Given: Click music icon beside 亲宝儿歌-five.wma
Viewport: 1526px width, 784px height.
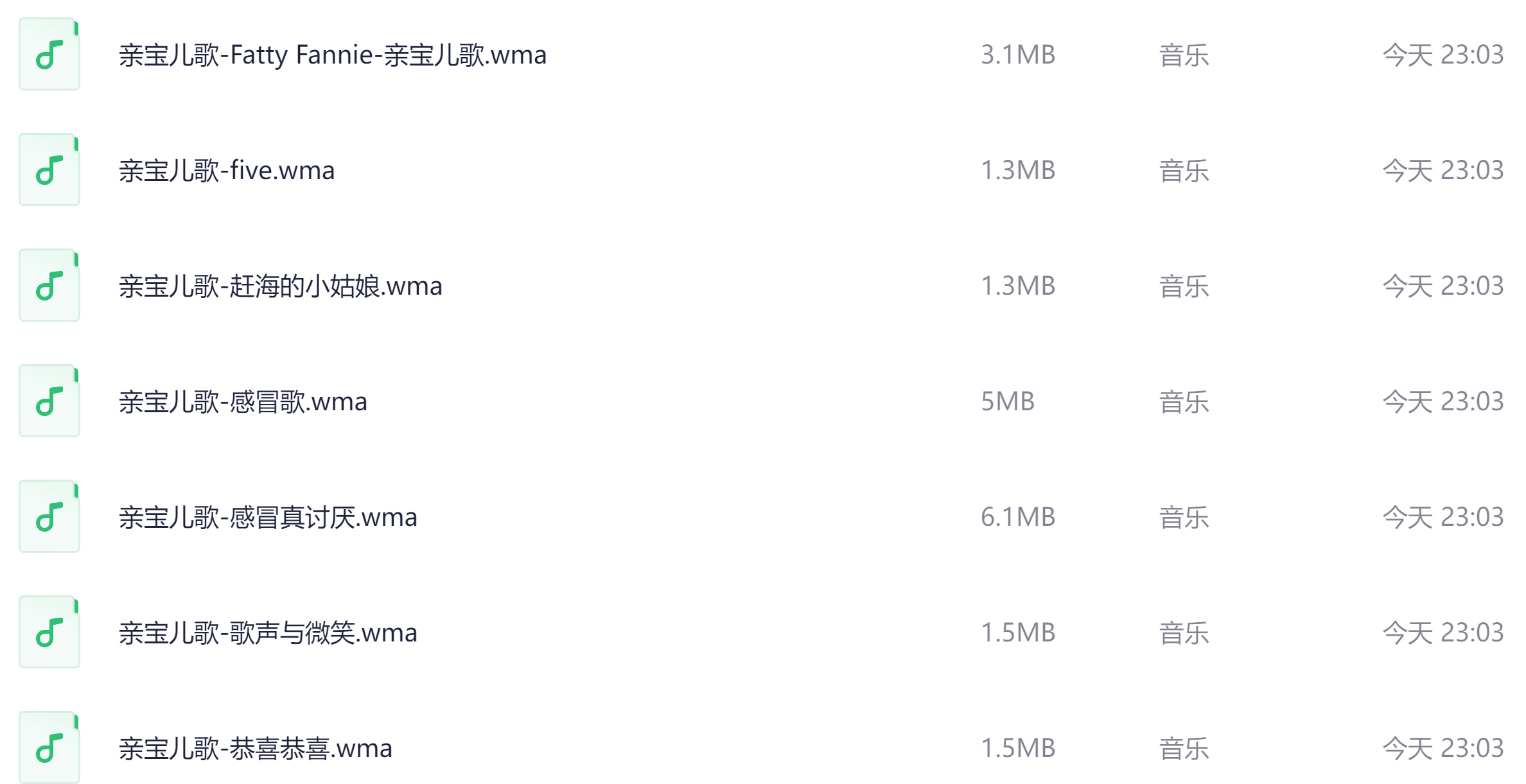Looking at the screenshot, I should coord(49,170).
